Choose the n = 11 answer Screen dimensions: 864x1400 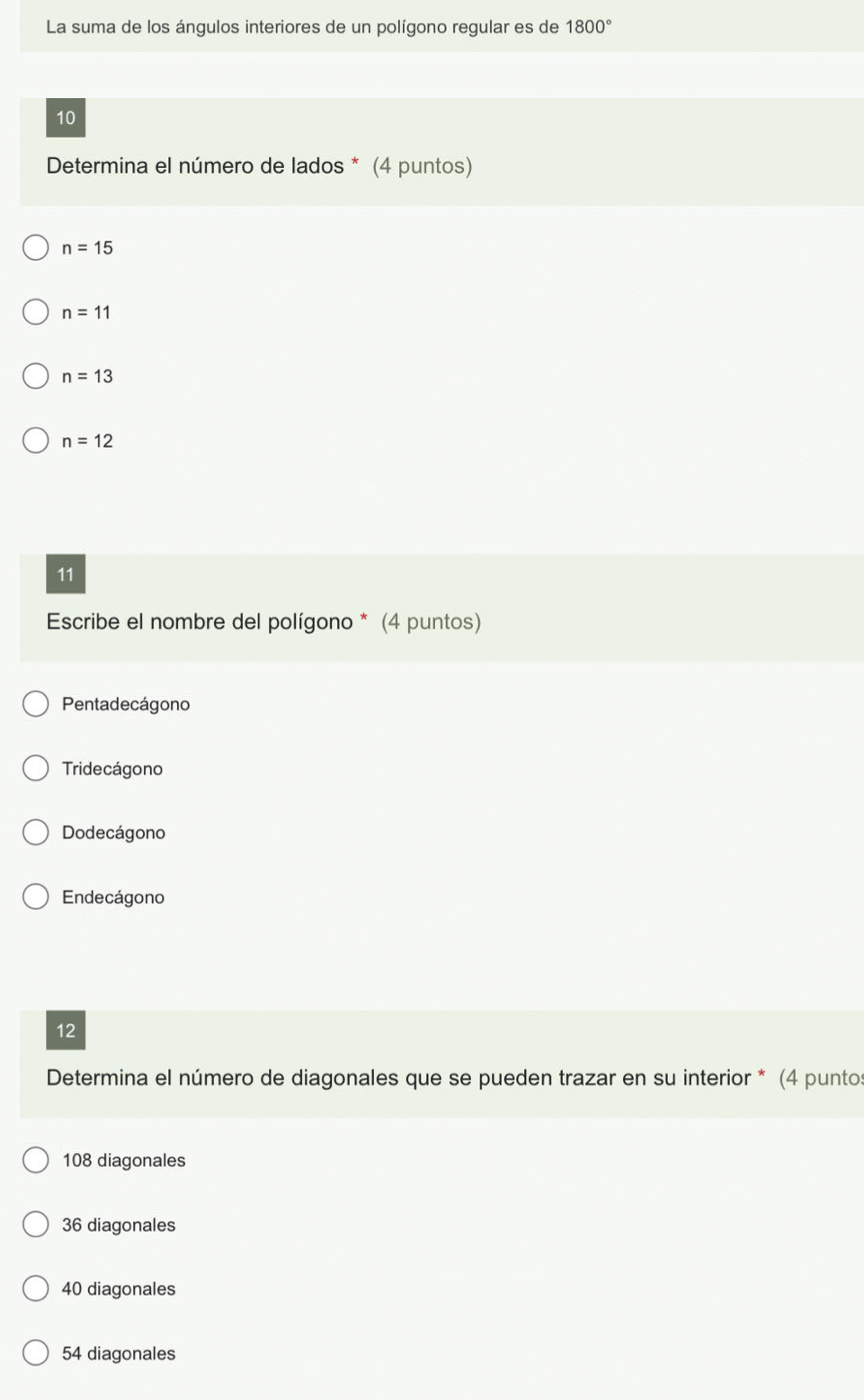35,312
